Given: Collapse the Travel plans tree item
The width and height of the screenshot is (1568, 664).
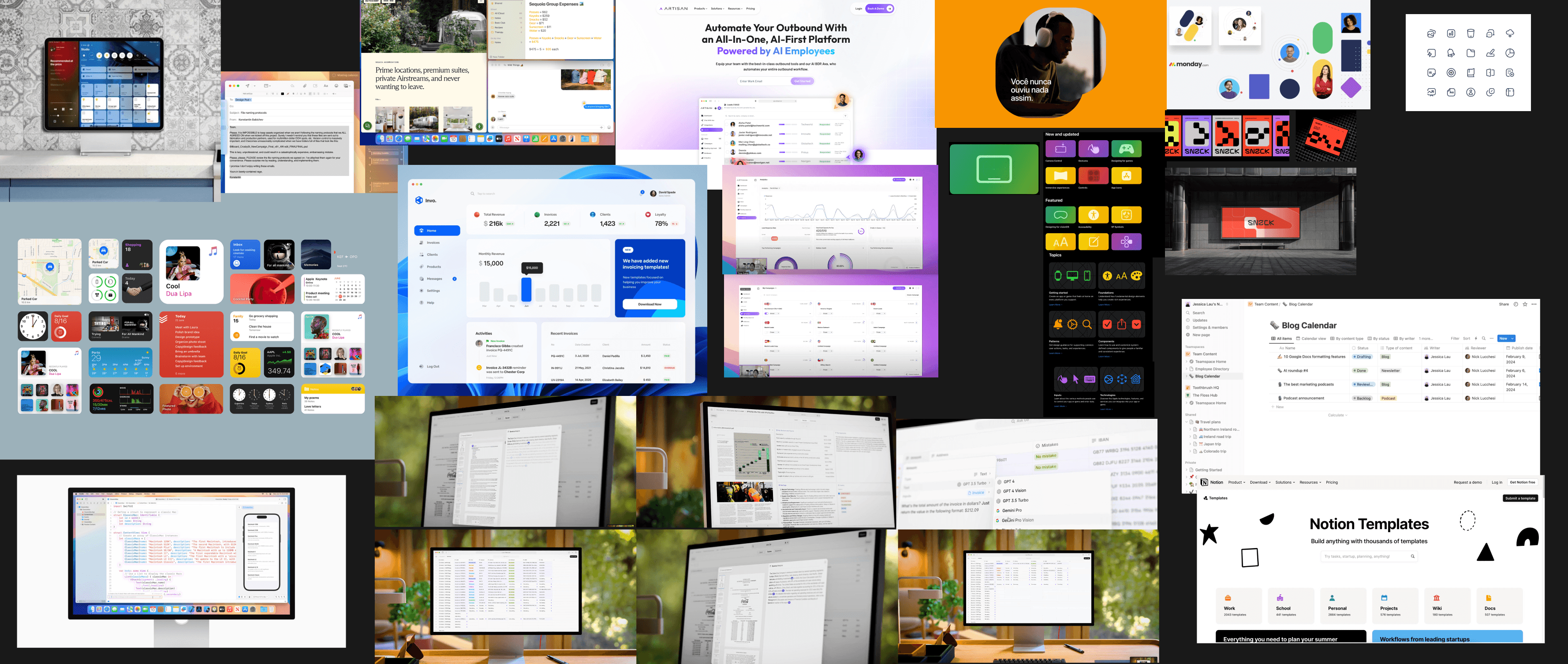Looking at the screenshot, I should point(1185,422).
